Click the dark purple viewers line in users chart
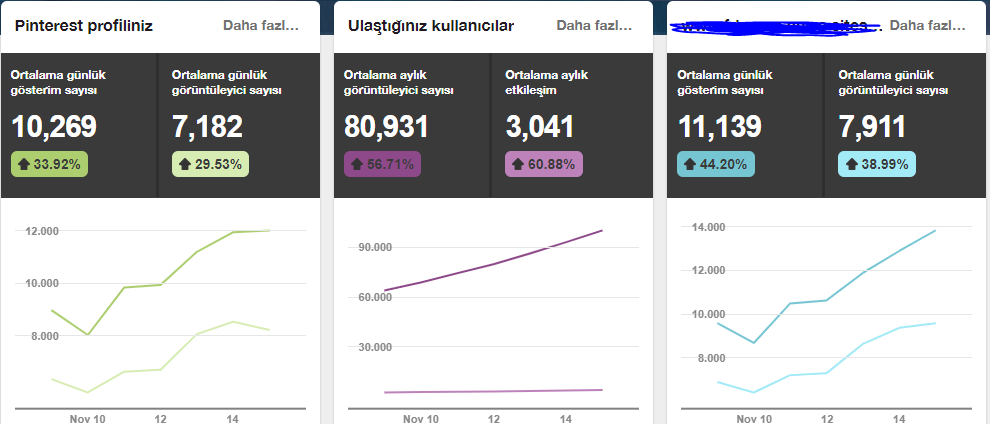Screen dimensions: 990x424 [x=492, y=264]
